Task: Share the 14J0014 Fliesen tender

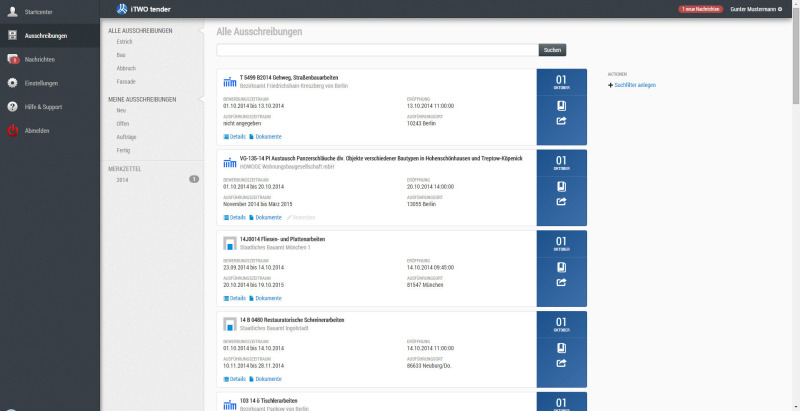Action: pos(561,282)
